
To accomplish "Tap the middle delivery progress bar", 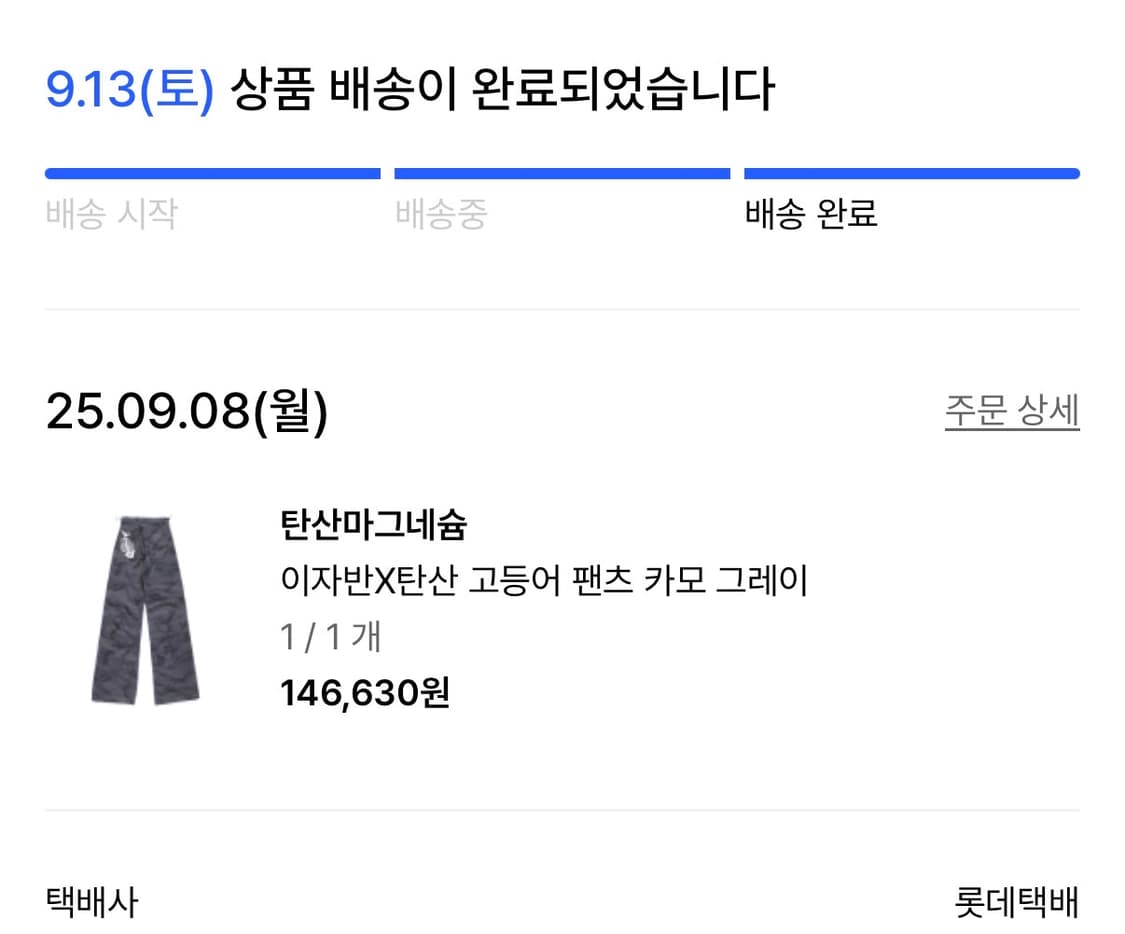I will click(x=563, y=172).
